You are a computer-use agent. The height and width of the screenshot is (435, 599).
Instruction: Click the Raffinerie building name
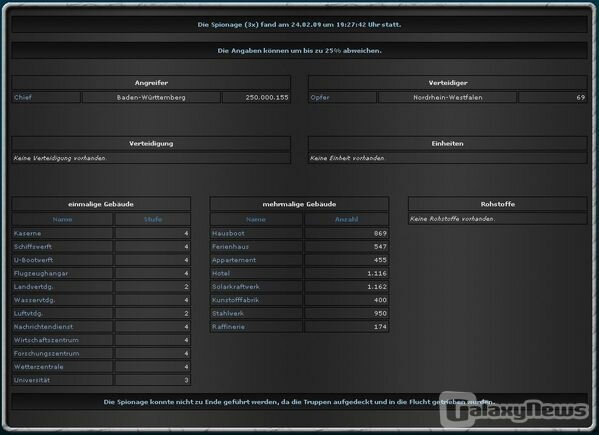(228, 327)
